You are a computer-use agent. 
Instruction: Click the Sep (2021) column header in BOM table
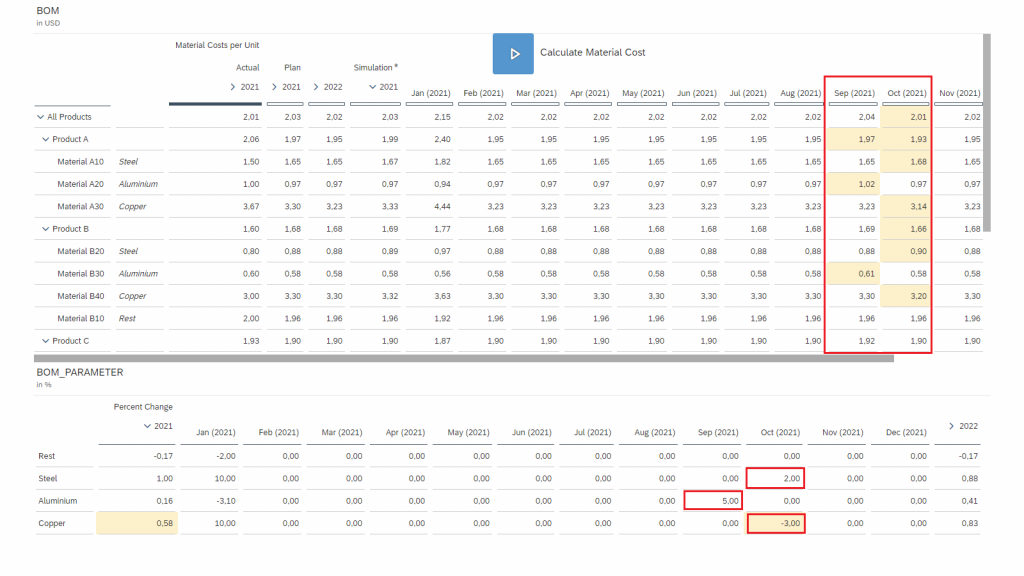[x=854, y=93]
